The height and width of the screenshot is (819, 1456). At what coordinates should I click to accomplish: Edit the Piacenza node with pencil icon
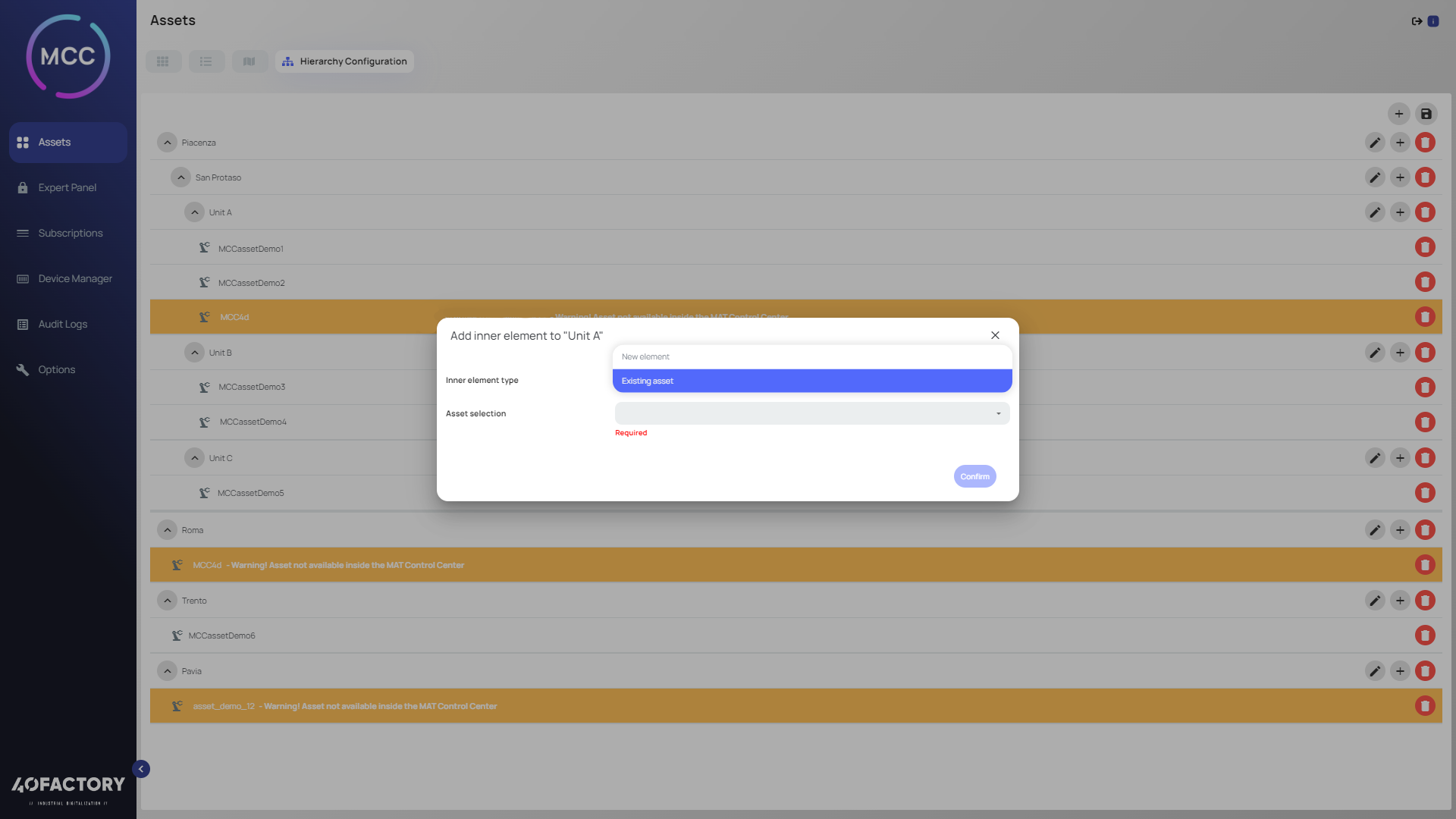point(1374,143)
